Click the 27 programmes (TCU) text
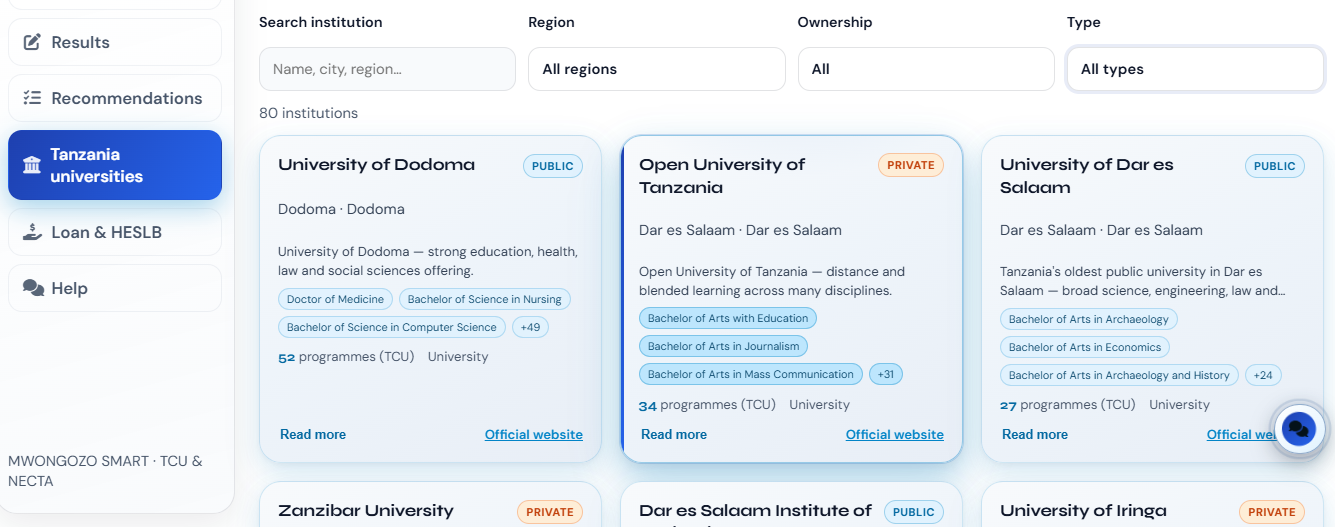Screen dimensions: 1335x527 coord(1068,404)
